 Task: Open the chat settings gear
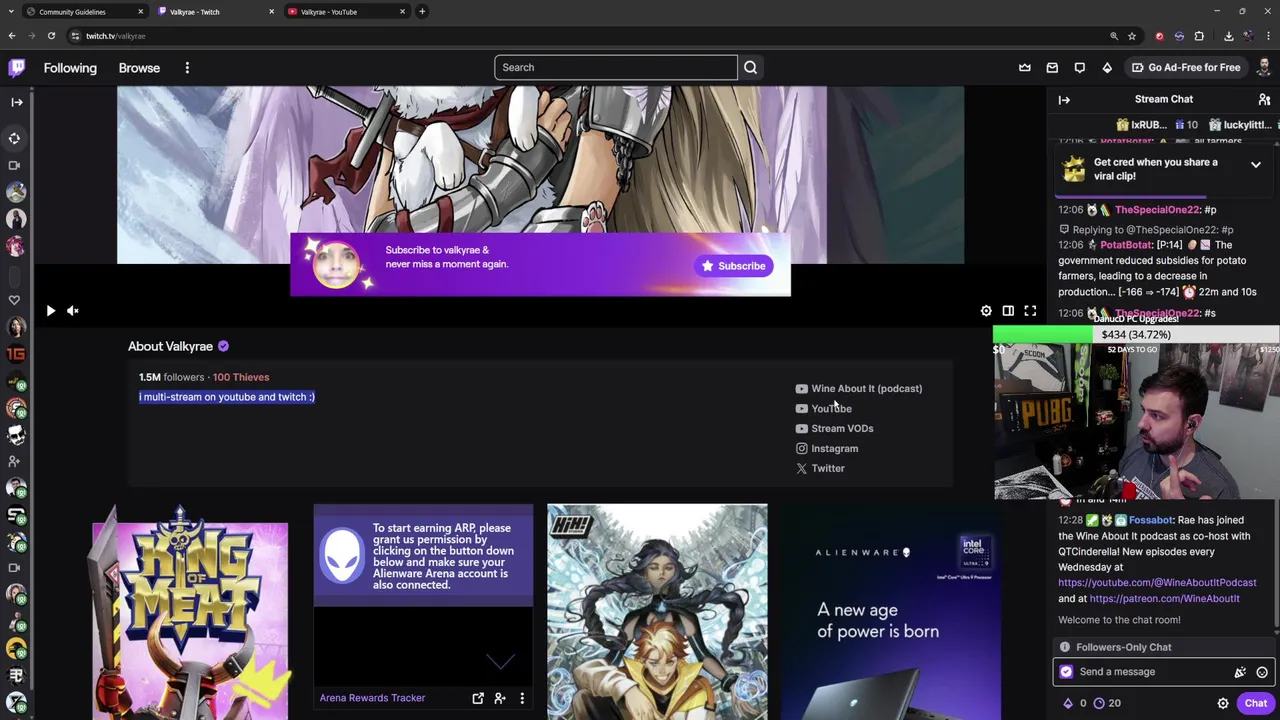tap(1222, 703)
